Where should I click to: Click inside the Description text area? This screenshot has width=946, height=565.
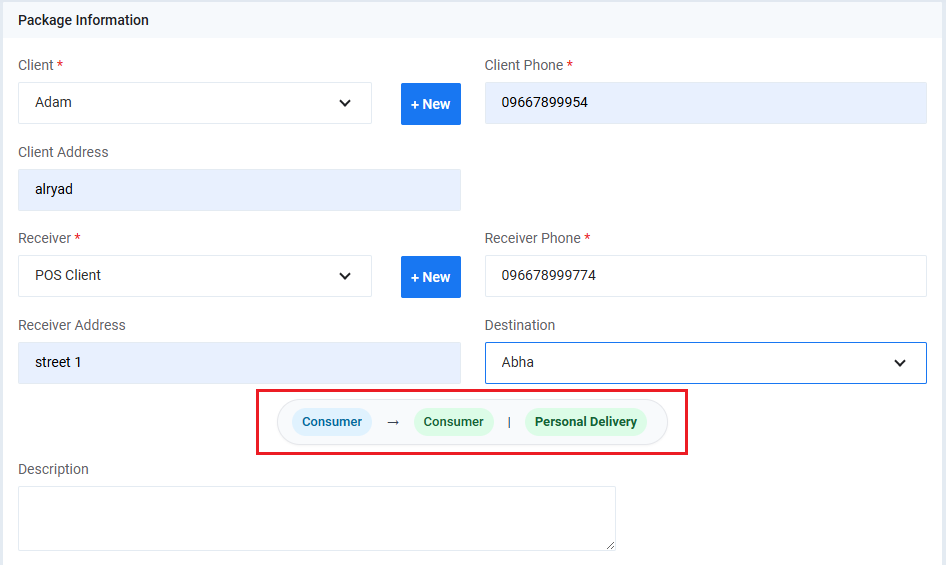(316, 518)
